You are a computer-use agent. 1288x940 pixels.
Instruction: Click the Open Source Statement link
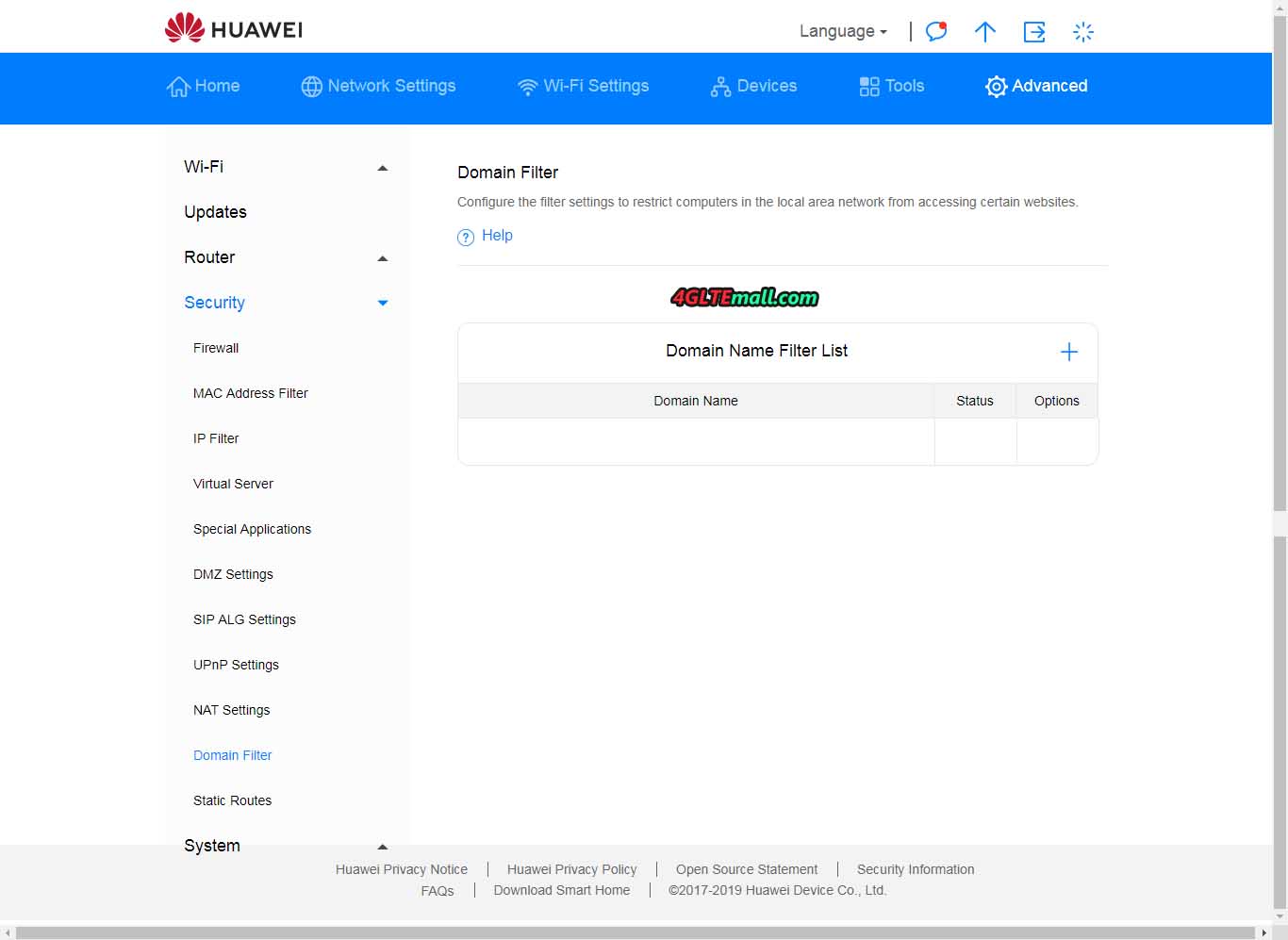pyautogui.click(x=746, y=869)
